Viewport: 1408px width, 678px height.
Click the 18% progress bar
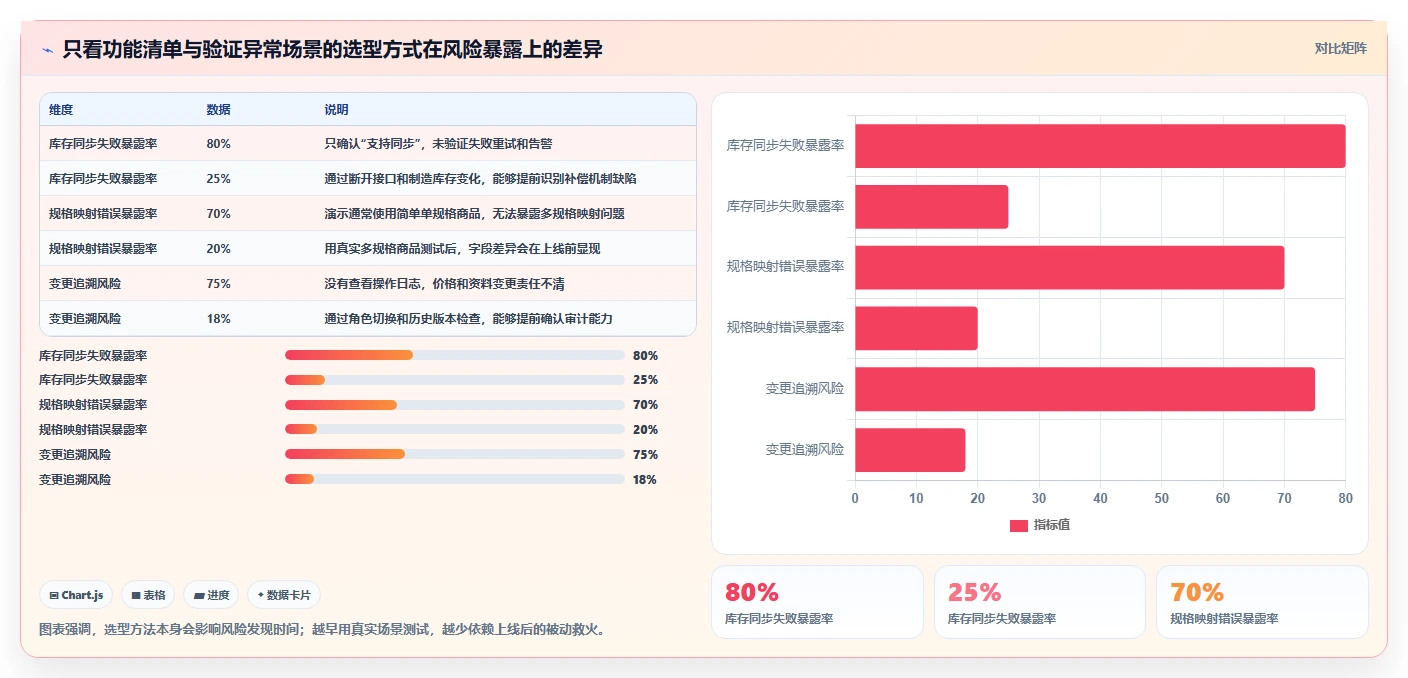coord(454,479)
